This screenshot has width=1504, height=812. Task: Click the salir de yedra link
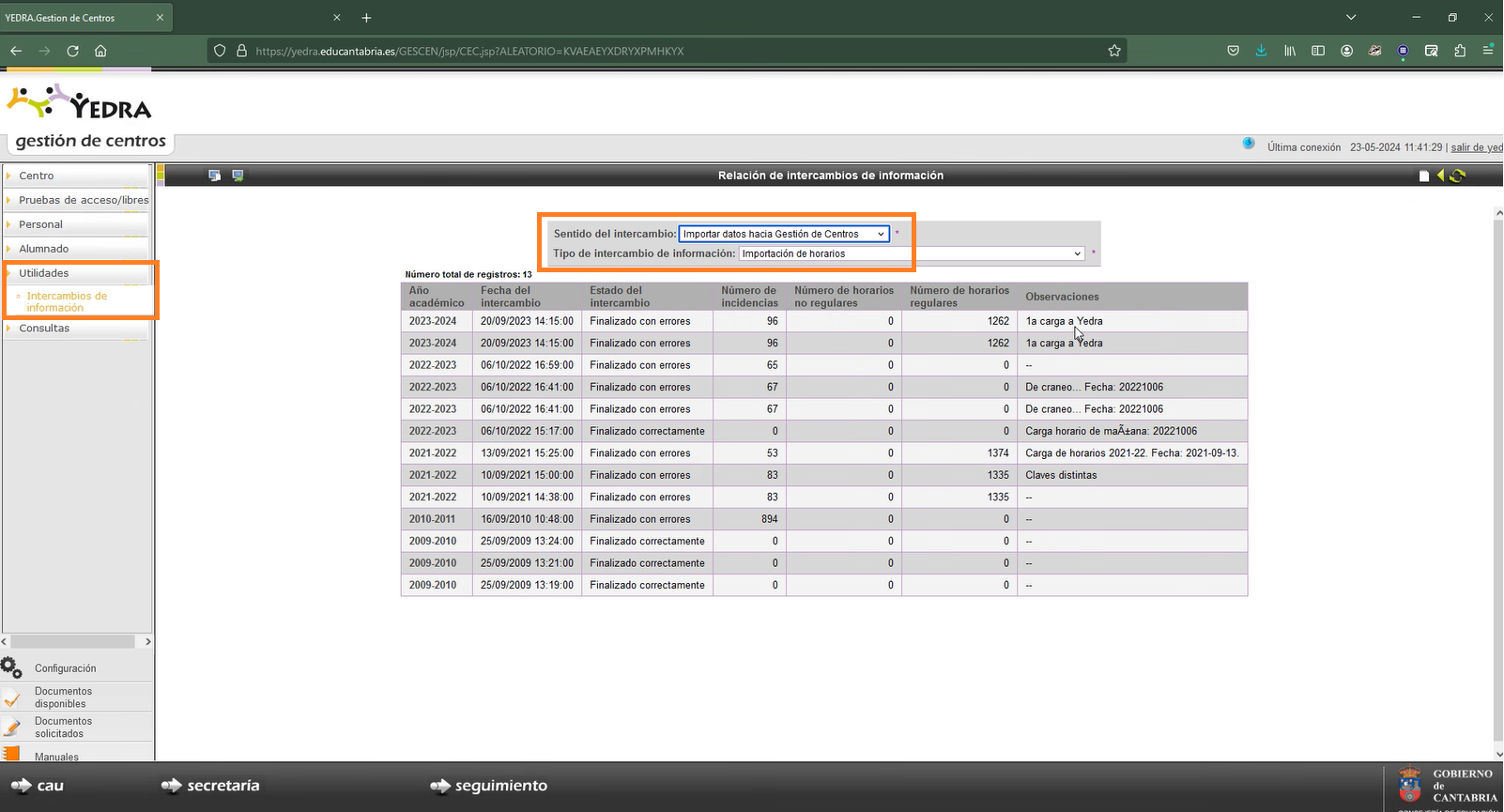tap(1477, 147)
